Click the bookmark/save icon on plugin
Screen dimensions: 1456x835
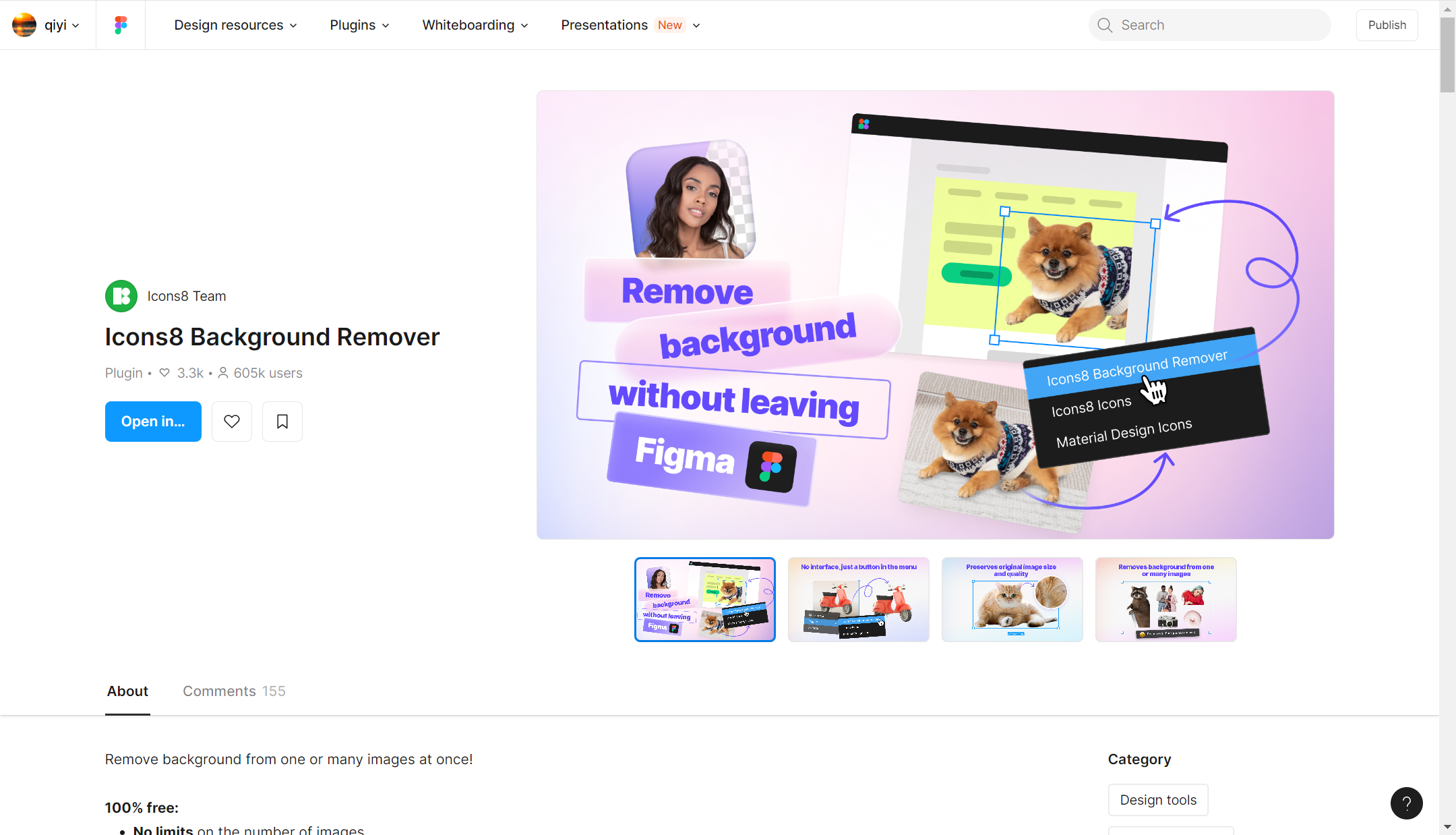282,421
